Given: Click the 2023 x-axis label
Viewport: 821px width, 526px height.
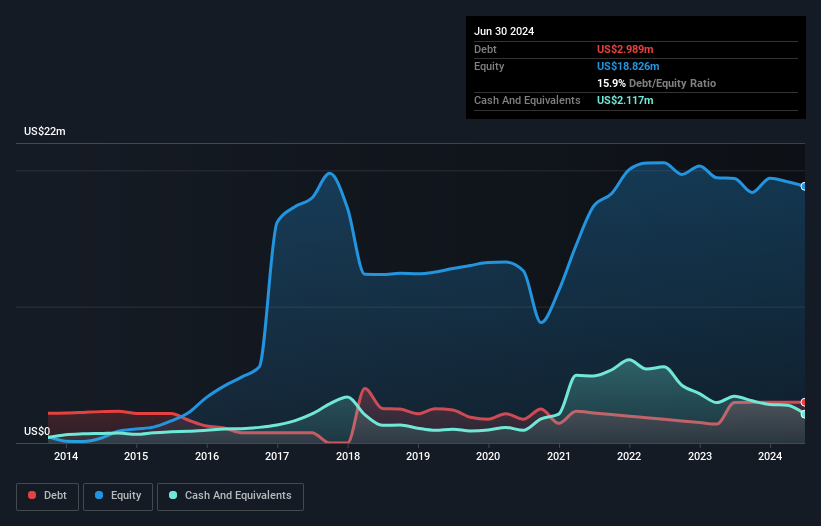Looking at the screenshot, I should pyautogui.click(x=700, y=456).
